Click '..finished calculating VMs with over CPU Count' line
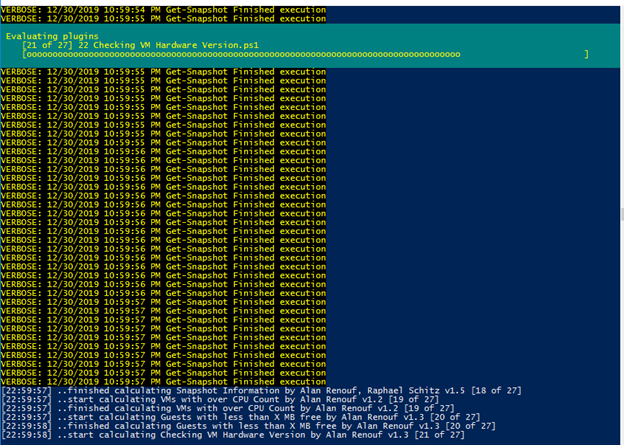 coord(227,408)
